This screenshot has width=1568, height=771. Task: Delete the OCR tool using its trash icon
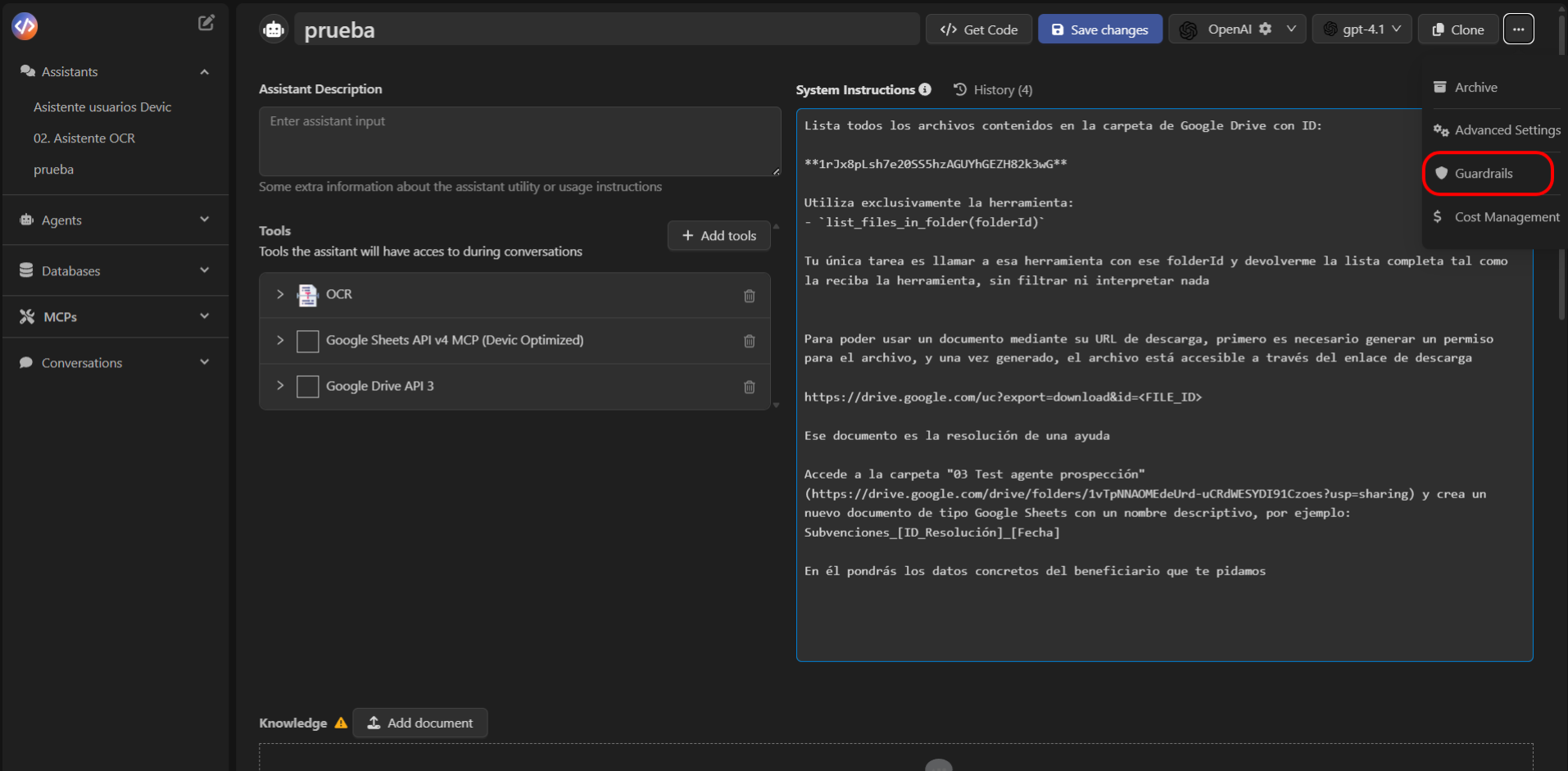tap(749, 296)
